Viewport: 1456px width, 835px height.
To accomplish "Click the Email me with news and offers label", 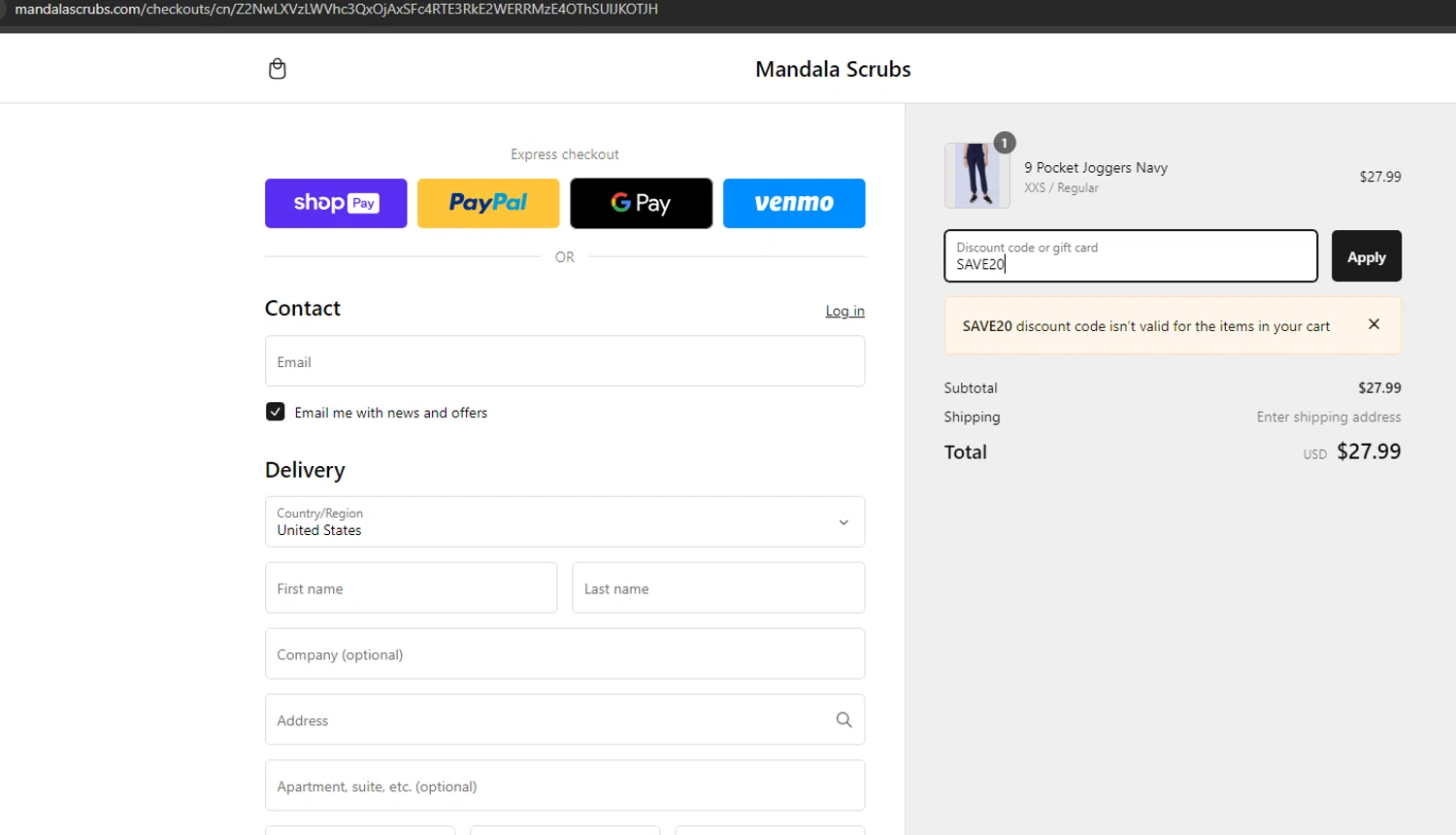I will 391,413.
